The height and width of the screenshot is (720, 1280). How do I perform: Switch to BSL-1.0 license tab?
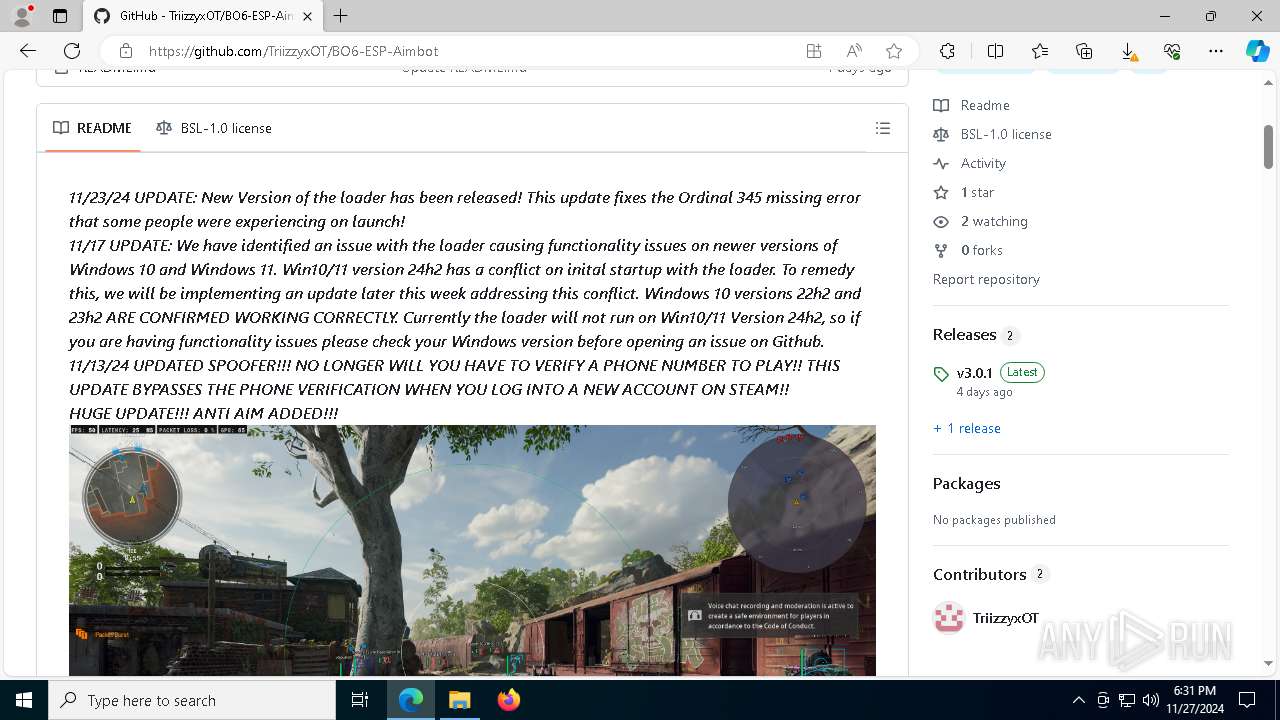click(x=214, y=128)
